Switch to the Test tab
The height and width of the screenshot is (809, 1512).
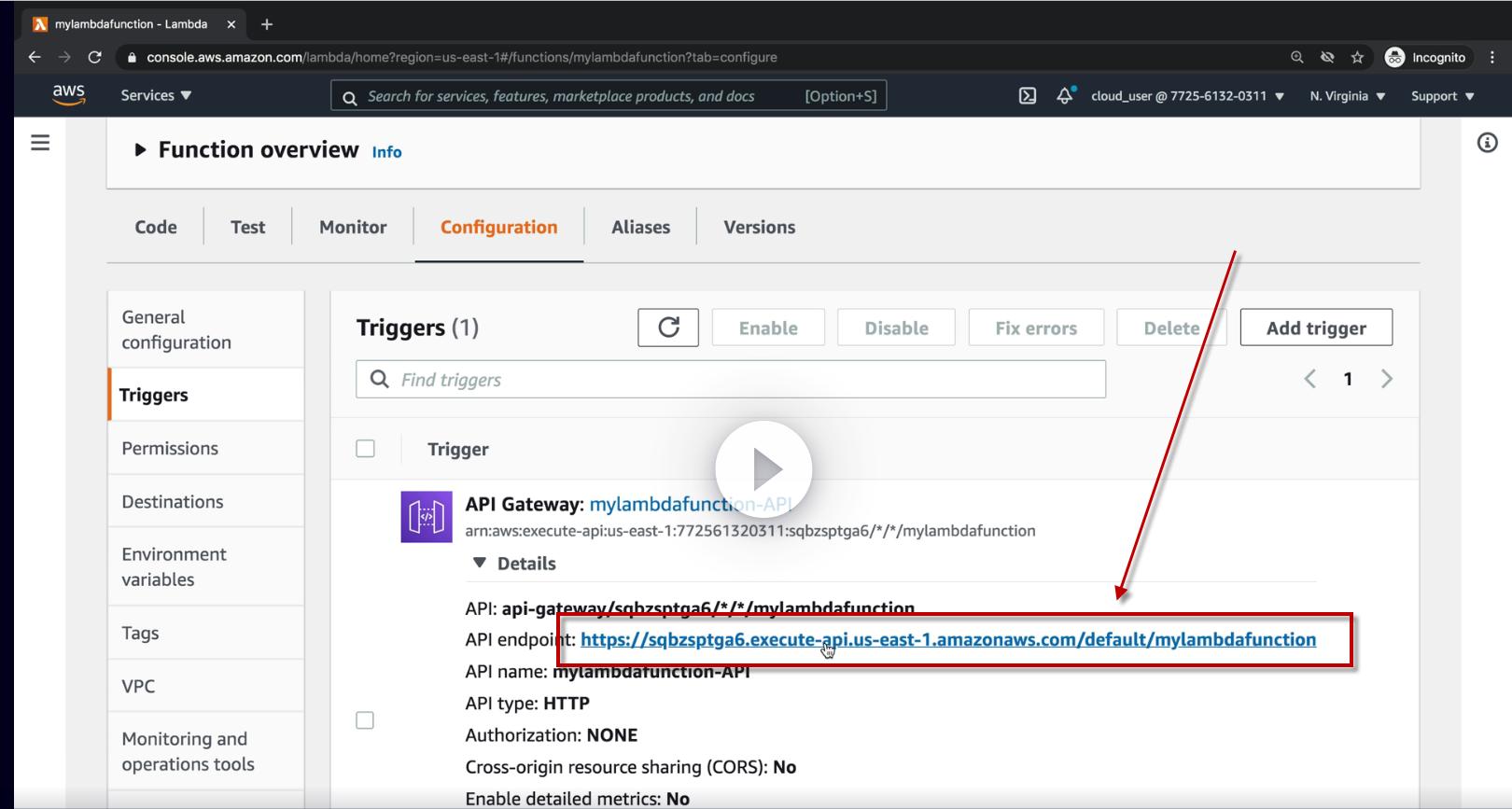click(x=248, y=227)
